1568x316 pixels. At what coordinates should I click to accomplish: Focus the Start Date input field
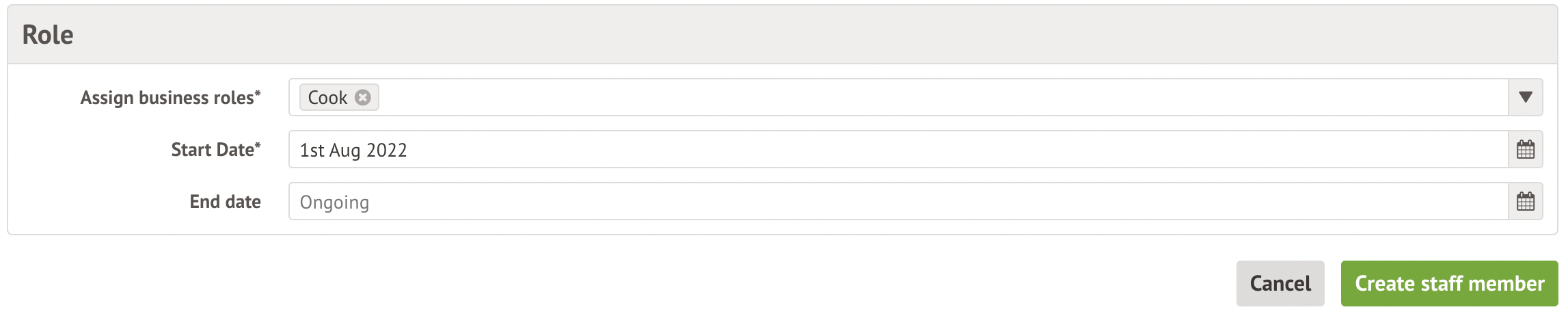(889, 150)
